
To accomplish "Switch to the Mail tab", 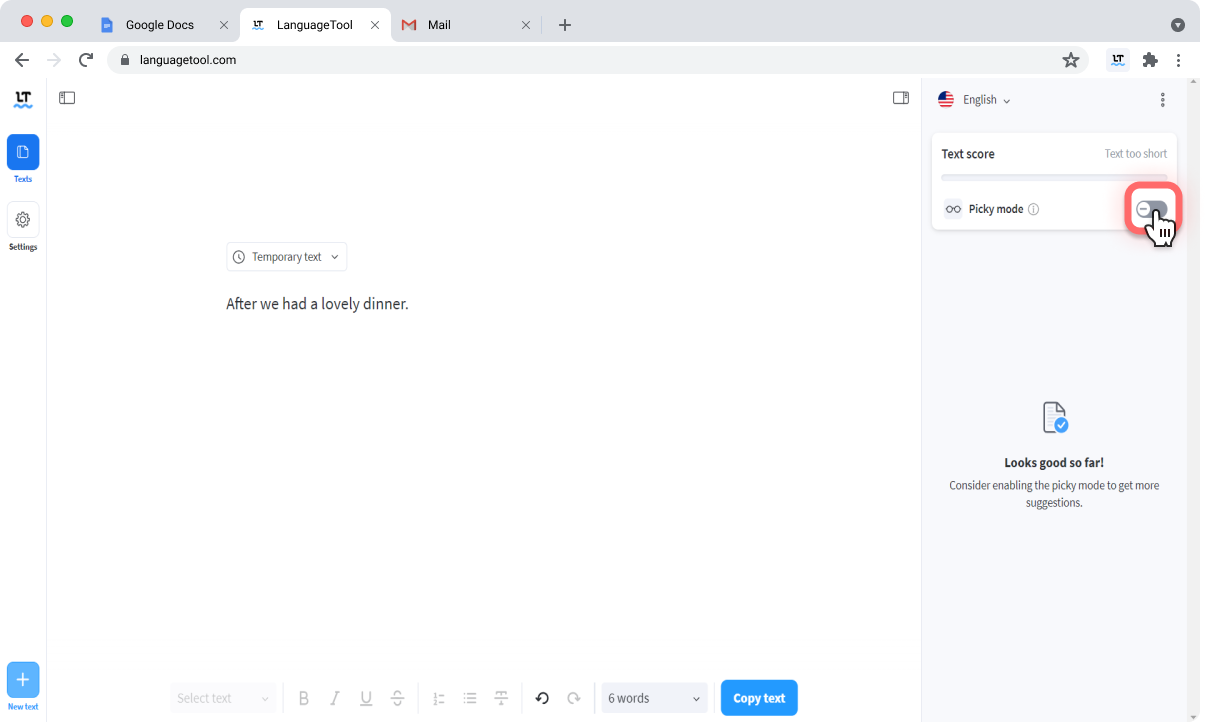I will pos(439,25).
